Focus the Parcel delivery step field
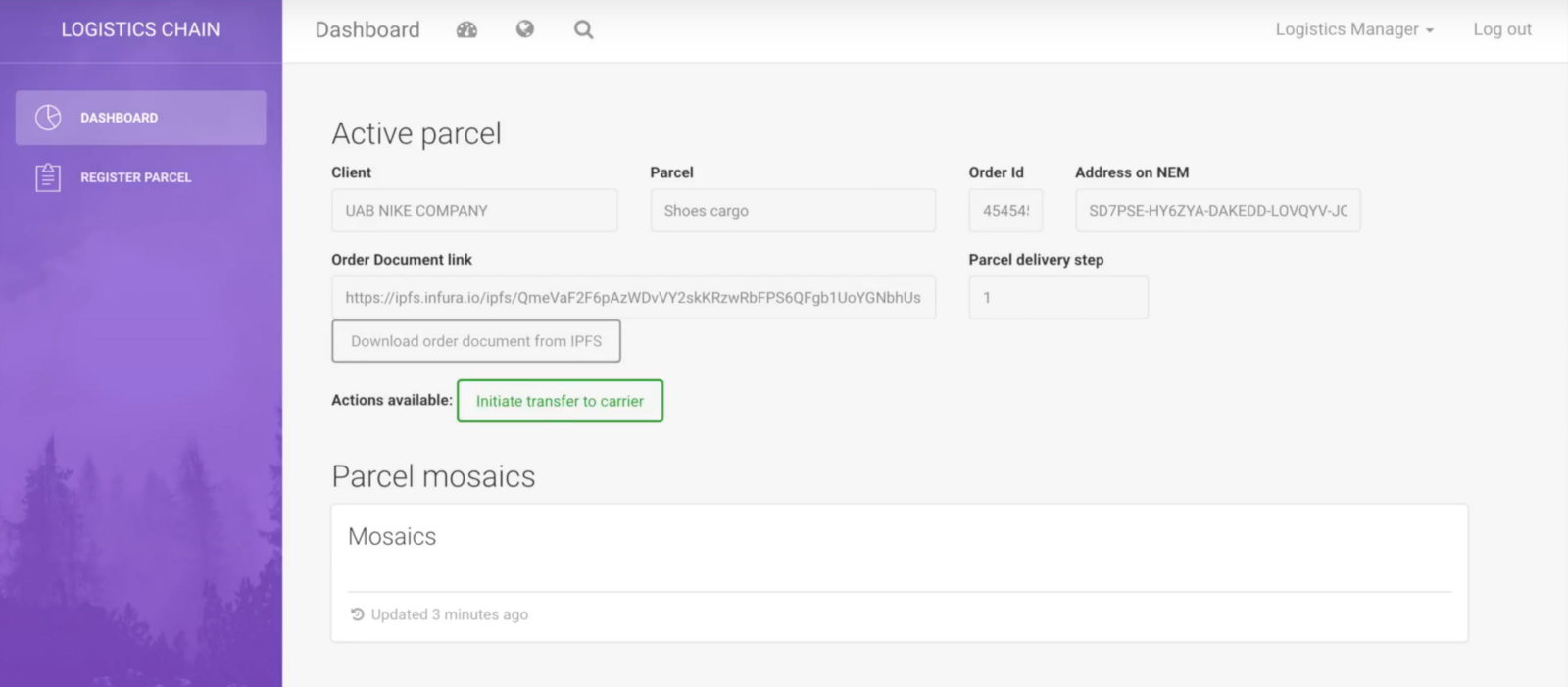This screenshot has width=1568, height=687. click(1058, 298)
